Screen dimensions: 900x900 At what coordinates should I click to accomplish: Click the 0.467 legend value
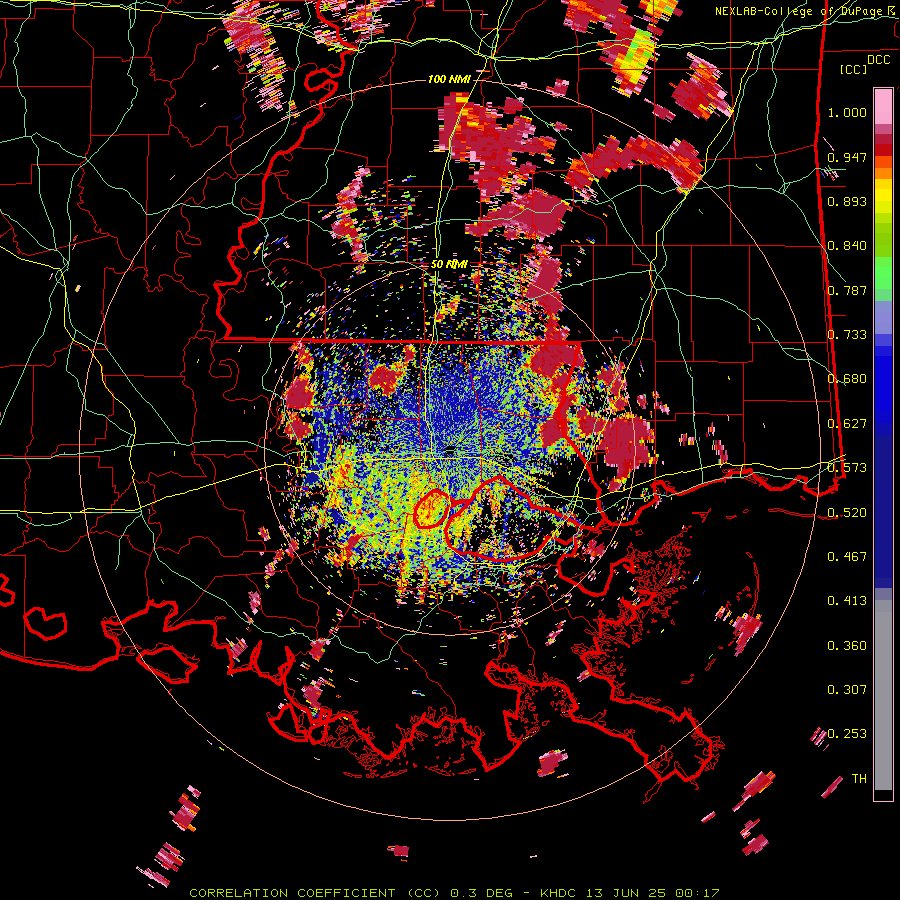[847, 556]
